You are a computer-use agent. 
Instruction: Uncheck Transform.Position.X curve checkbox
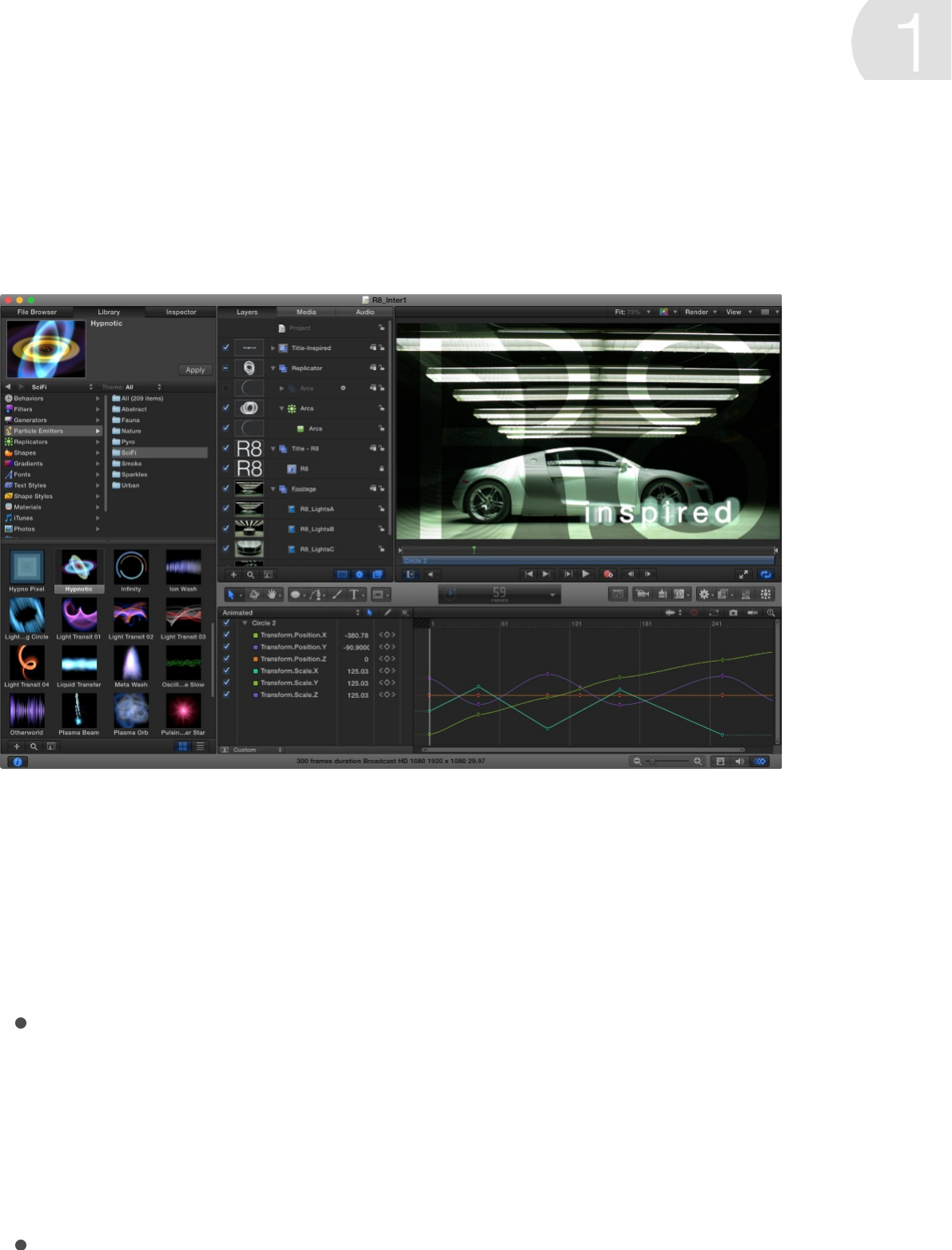tap(226, 635)
